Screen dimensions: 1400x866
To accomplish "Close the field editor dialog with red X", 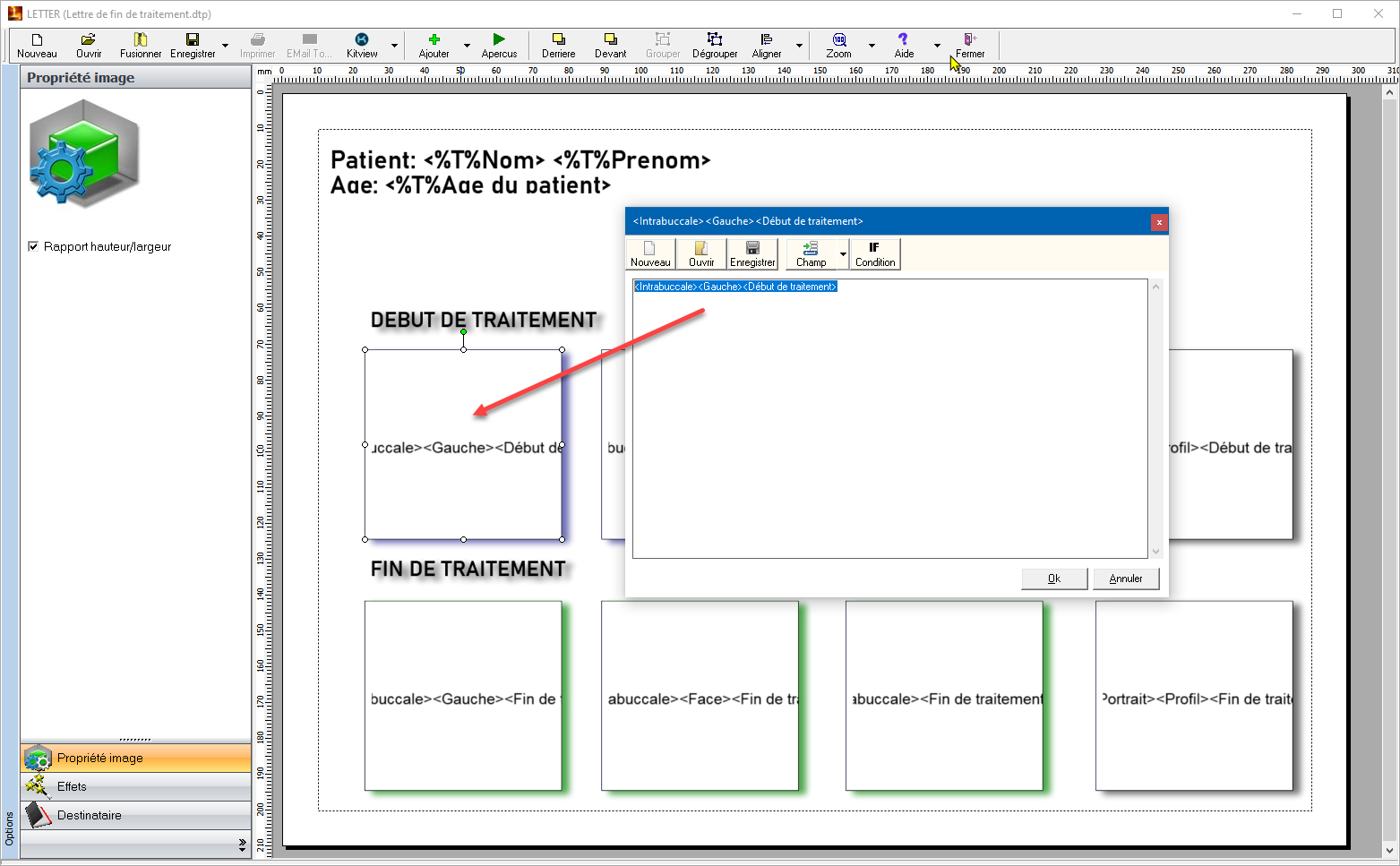I will coord(1158,222).
